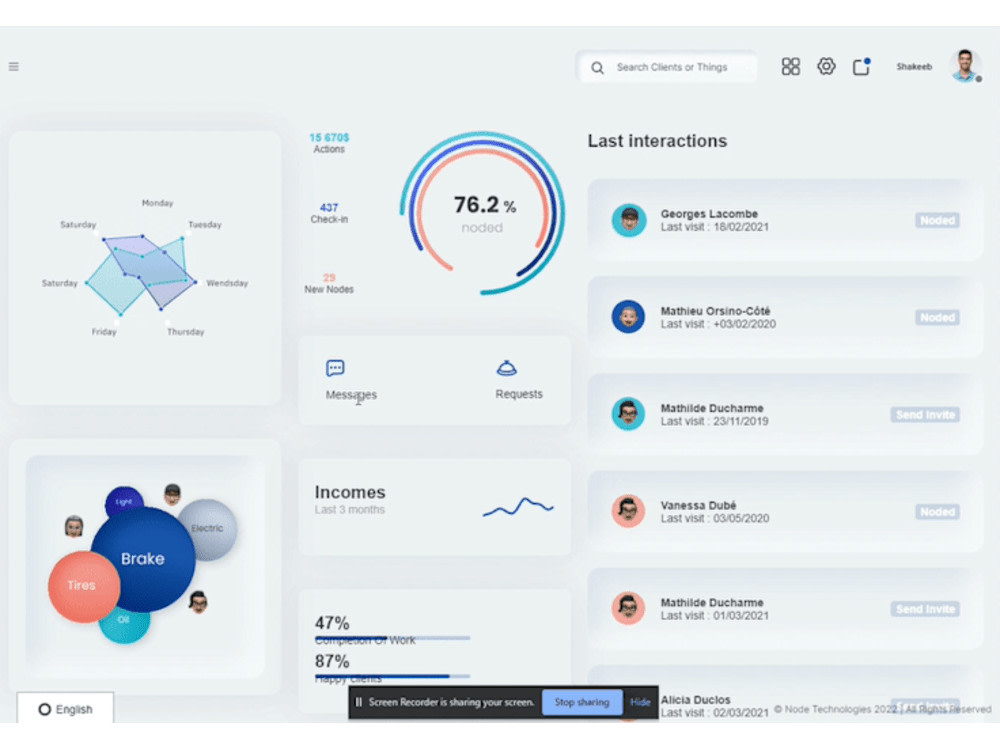Click the Messages label
1000x750 pixels.
[x=351, y=395]
